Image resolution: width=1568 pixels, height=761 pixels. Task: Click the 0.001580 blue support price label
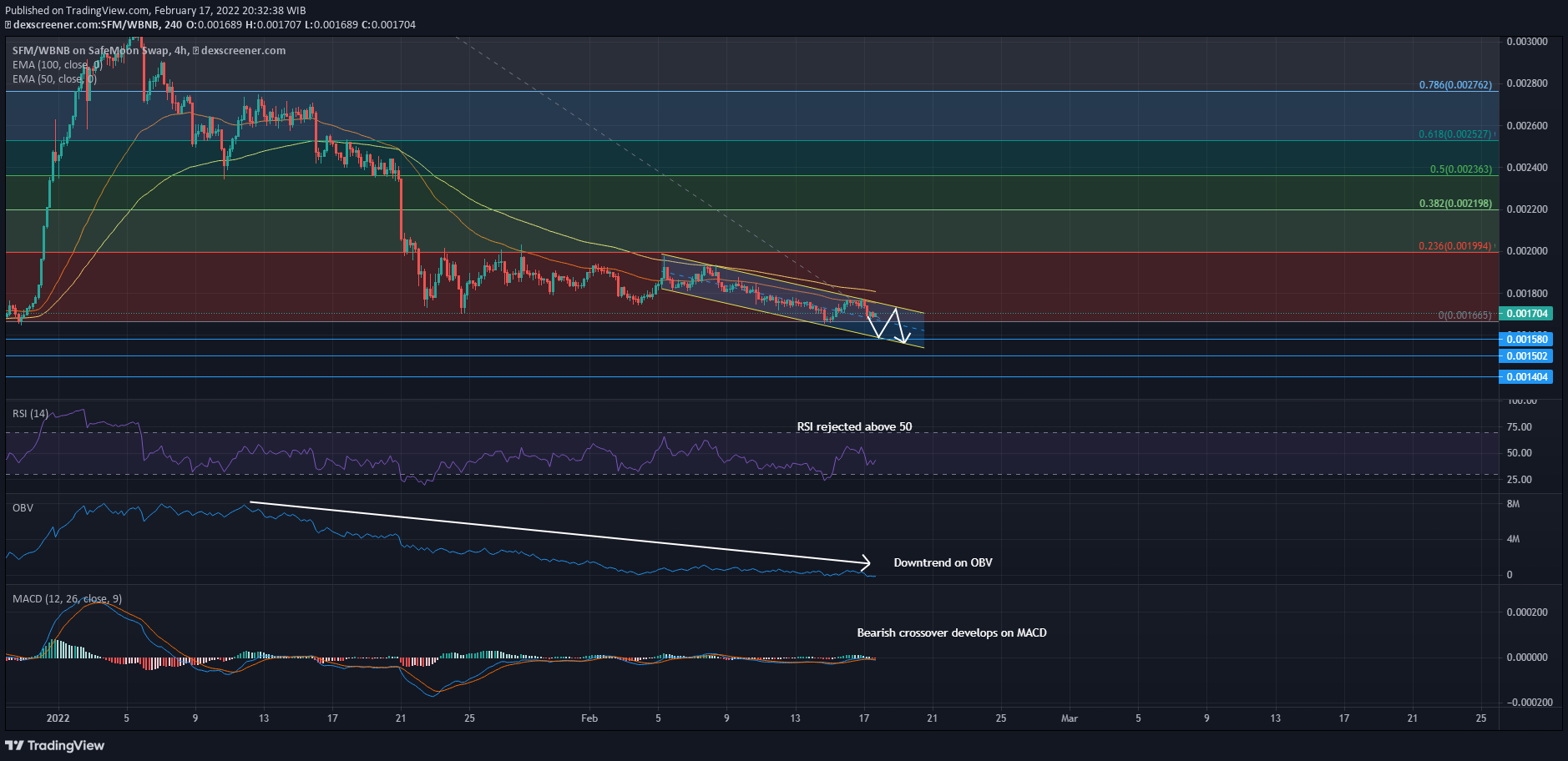[1524, 340]
